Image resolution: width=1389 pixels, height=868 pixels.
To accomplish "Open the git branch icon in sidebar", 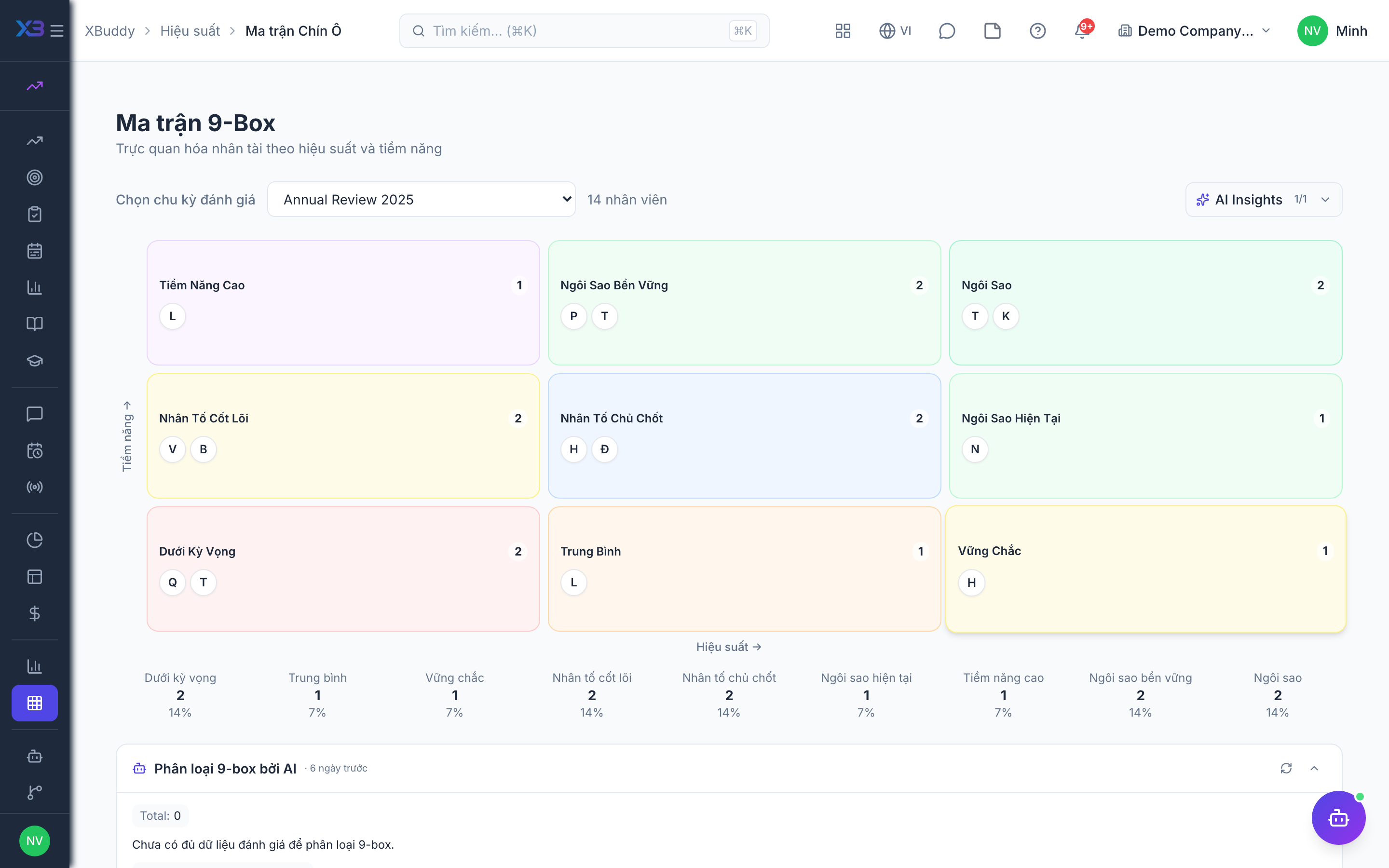I will (x=34, y=792).
